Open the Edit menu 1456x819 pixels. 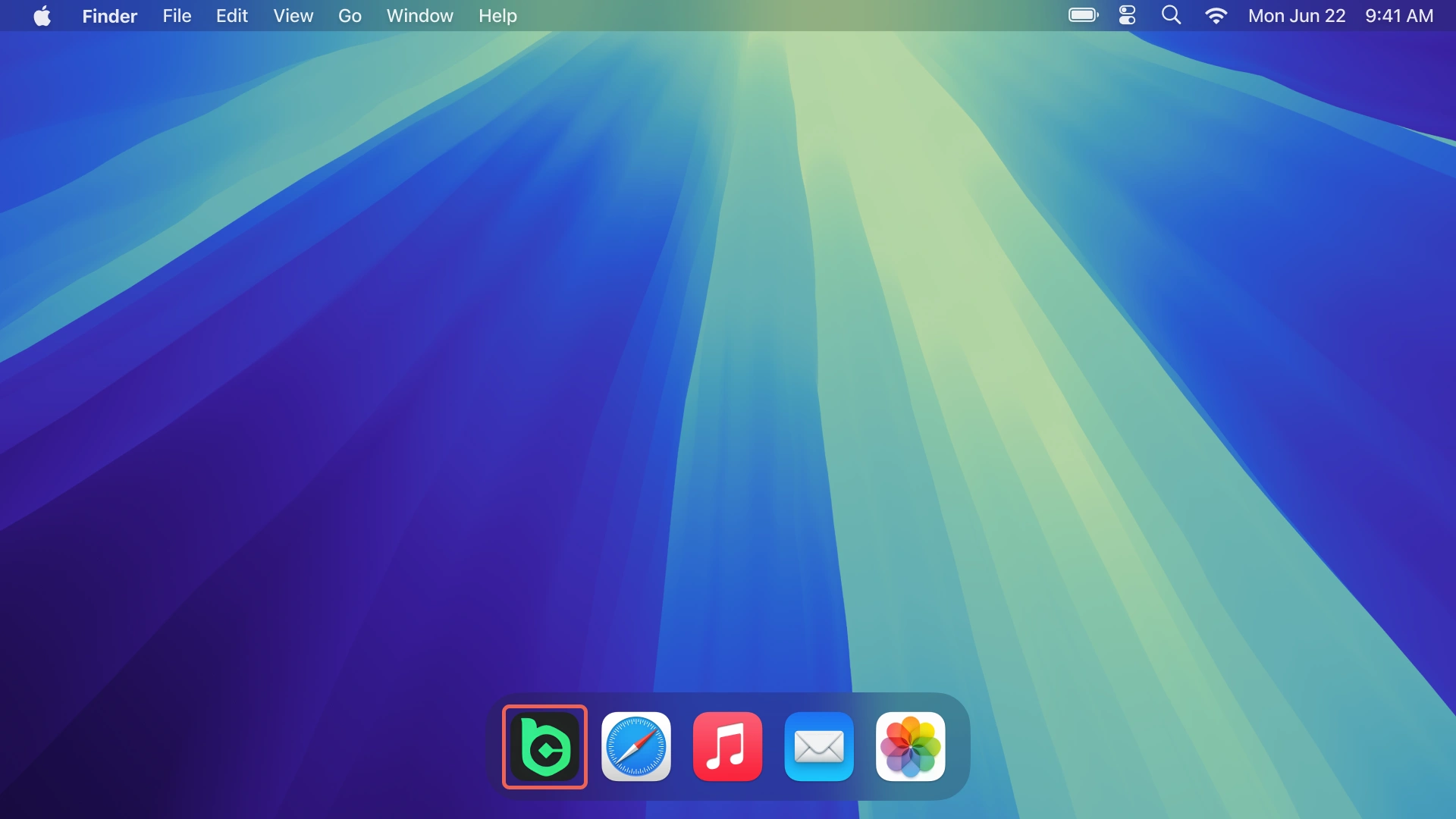click(x=231, y=15)
